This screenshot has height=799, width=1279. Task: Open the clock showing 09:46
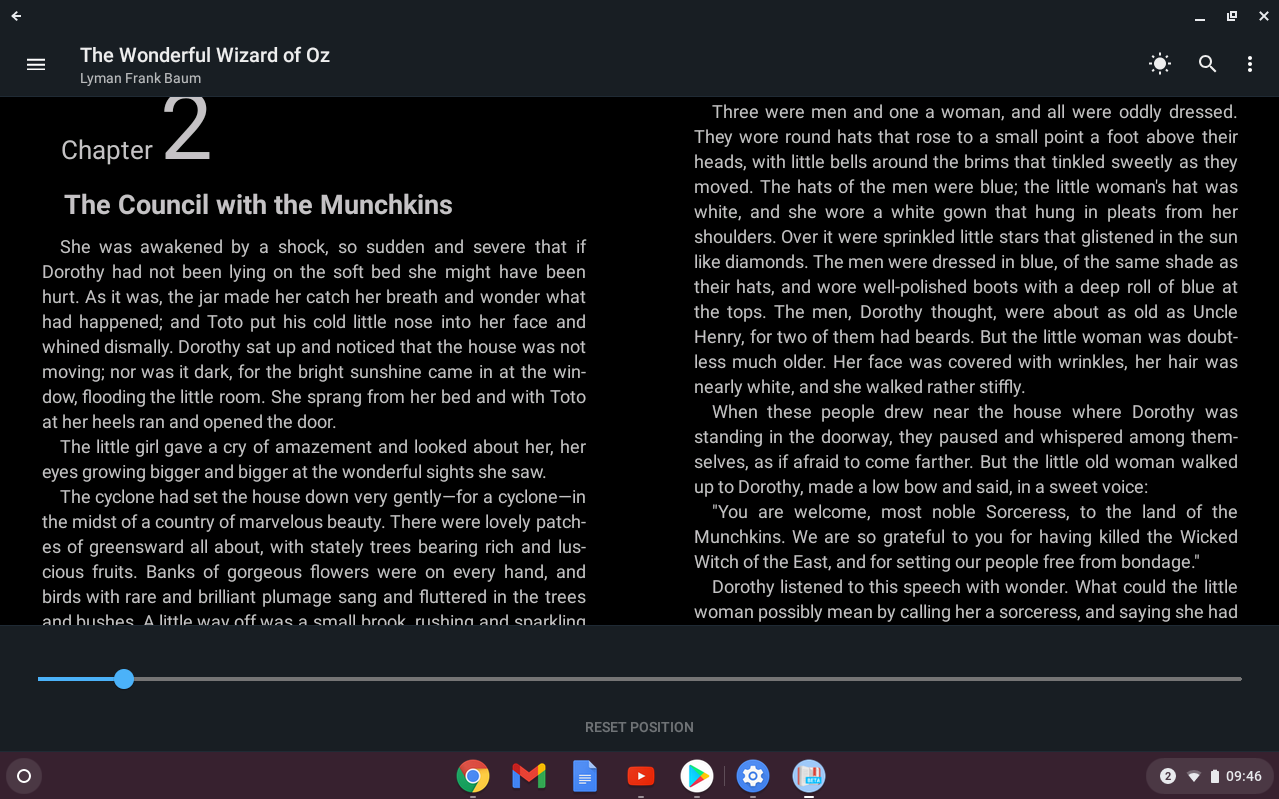[1244, 776]
